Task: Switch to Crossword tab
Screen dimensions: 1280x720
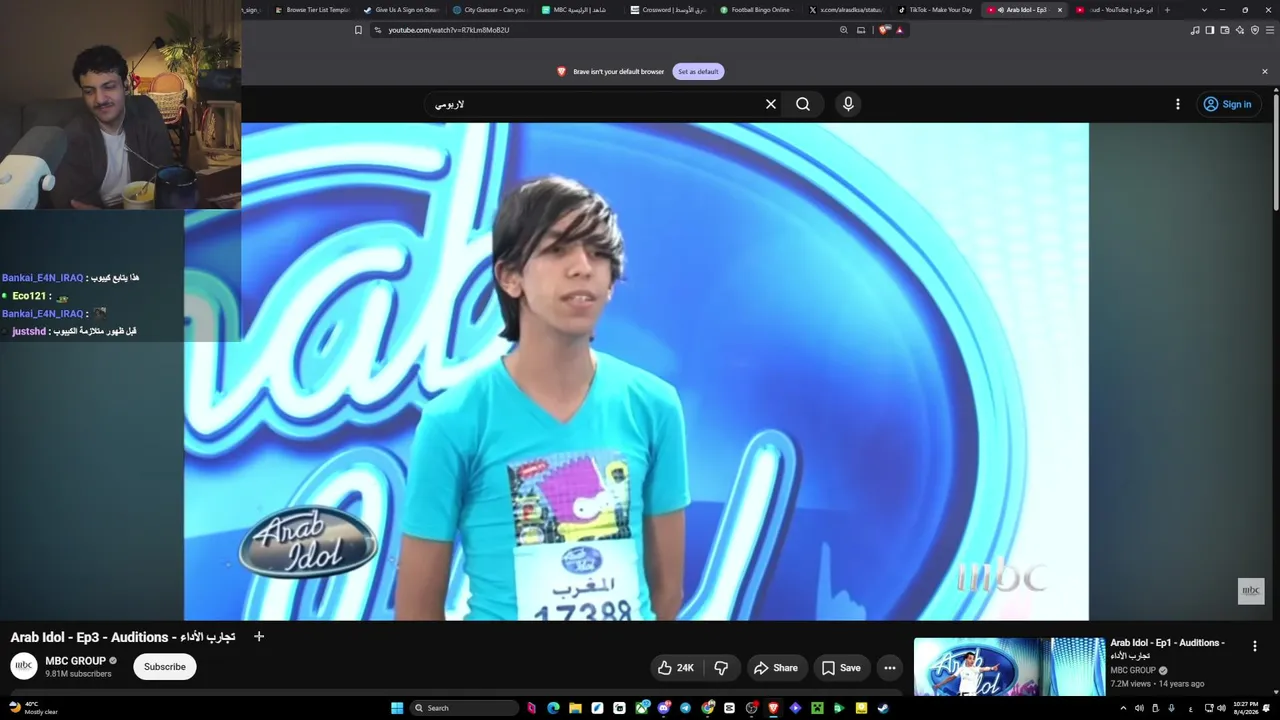Action: click(668, 10)
